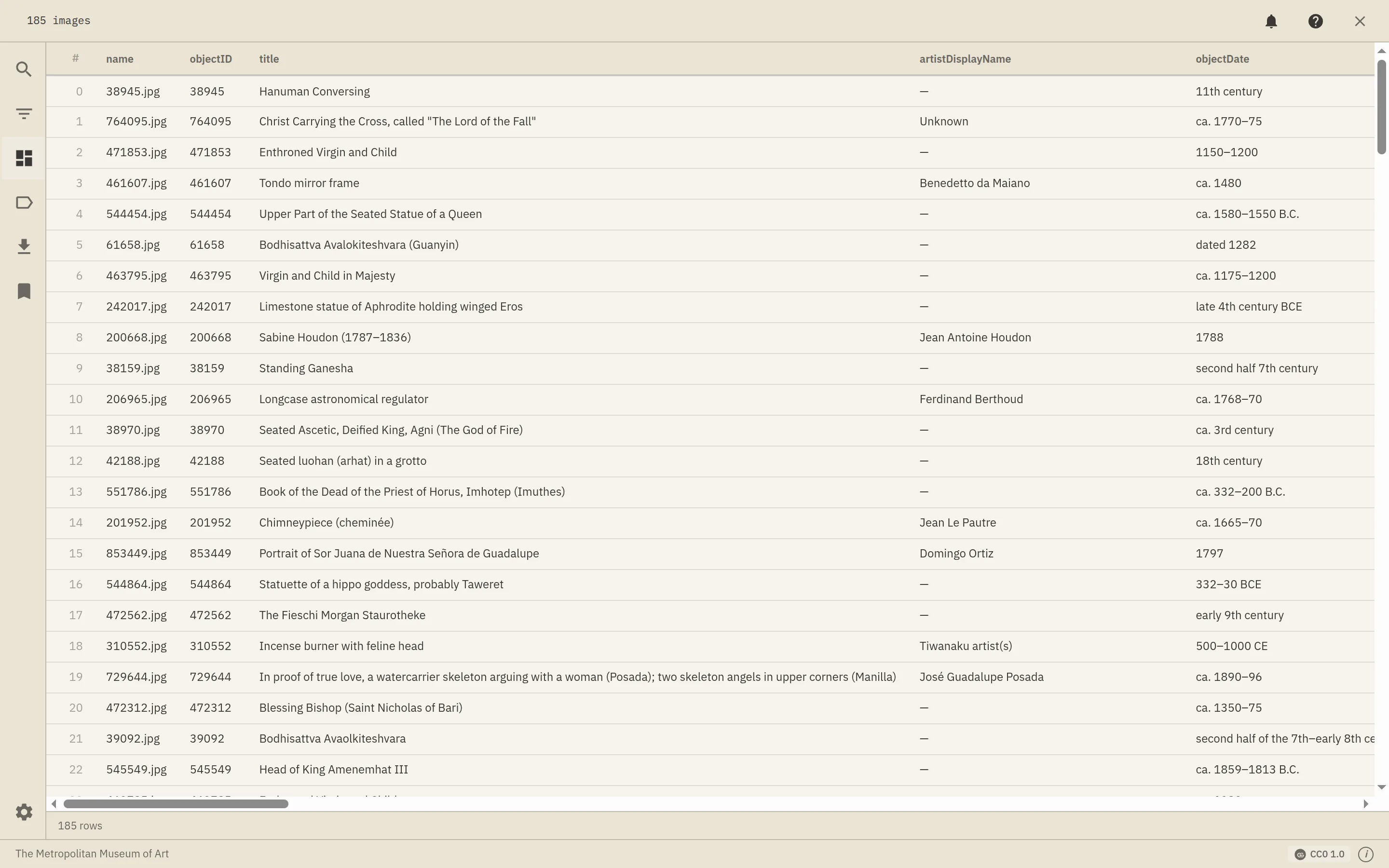Sort by the objectDate column header
The width and height of the screenshot is (1389, 868).
(x=1222, y=59)
